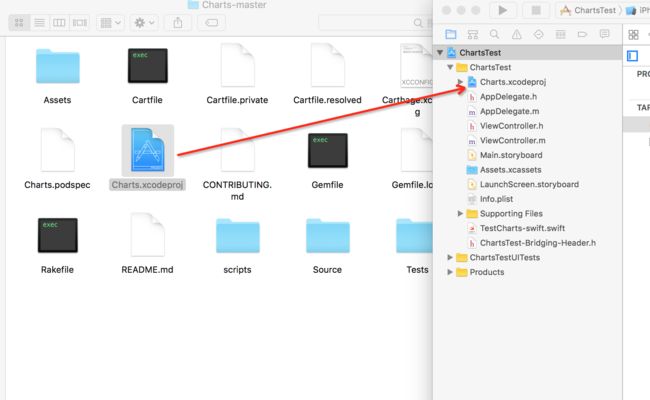Show the Debug navigator
650x400 pixels.
point(560,34)
